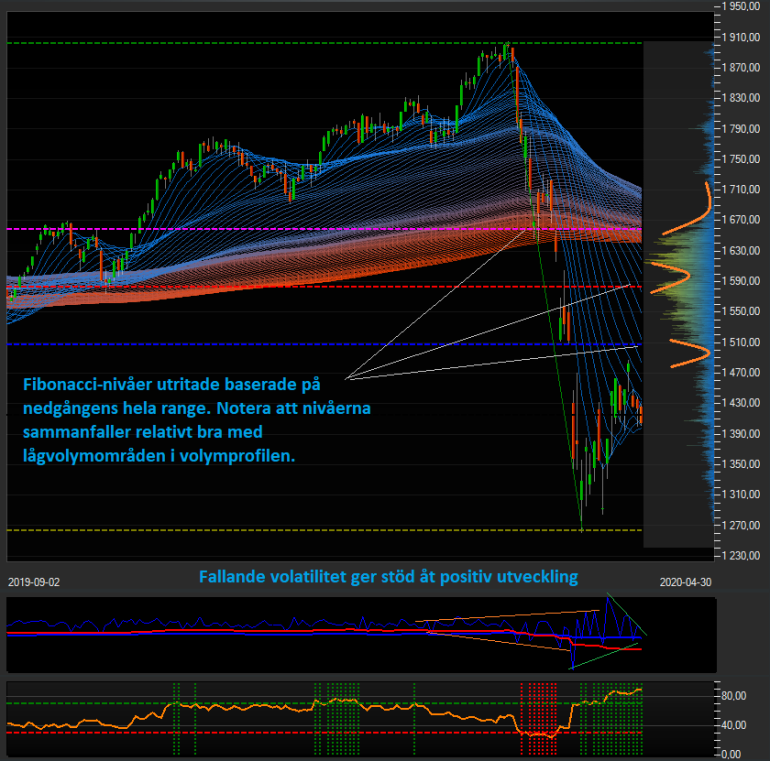Click the 1 550,00 price axis label
The height and width of the screenshot is (761, 770).
pyautogui.click(x=741, y=311)
